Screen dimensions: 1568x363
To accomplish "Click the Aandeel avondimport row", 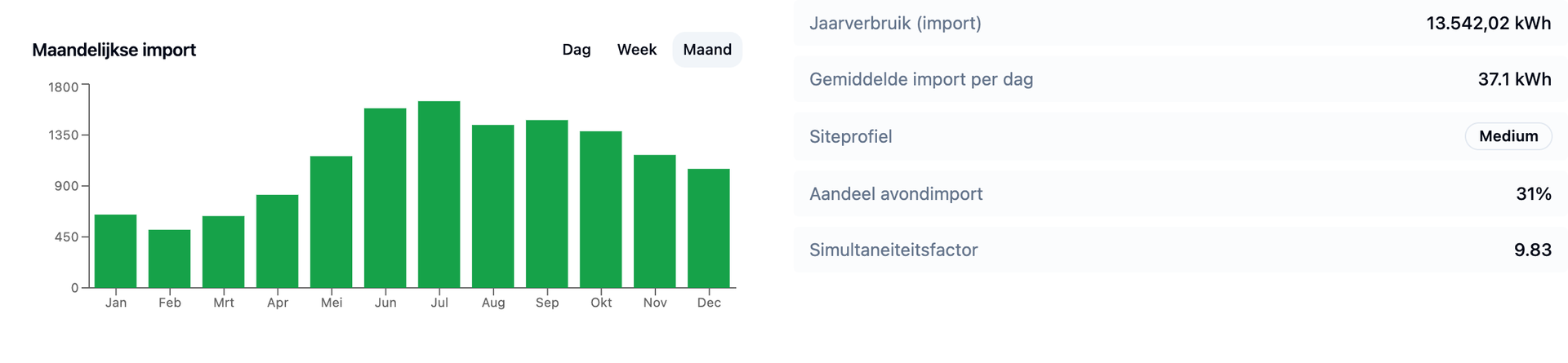I will point(1179,193).
